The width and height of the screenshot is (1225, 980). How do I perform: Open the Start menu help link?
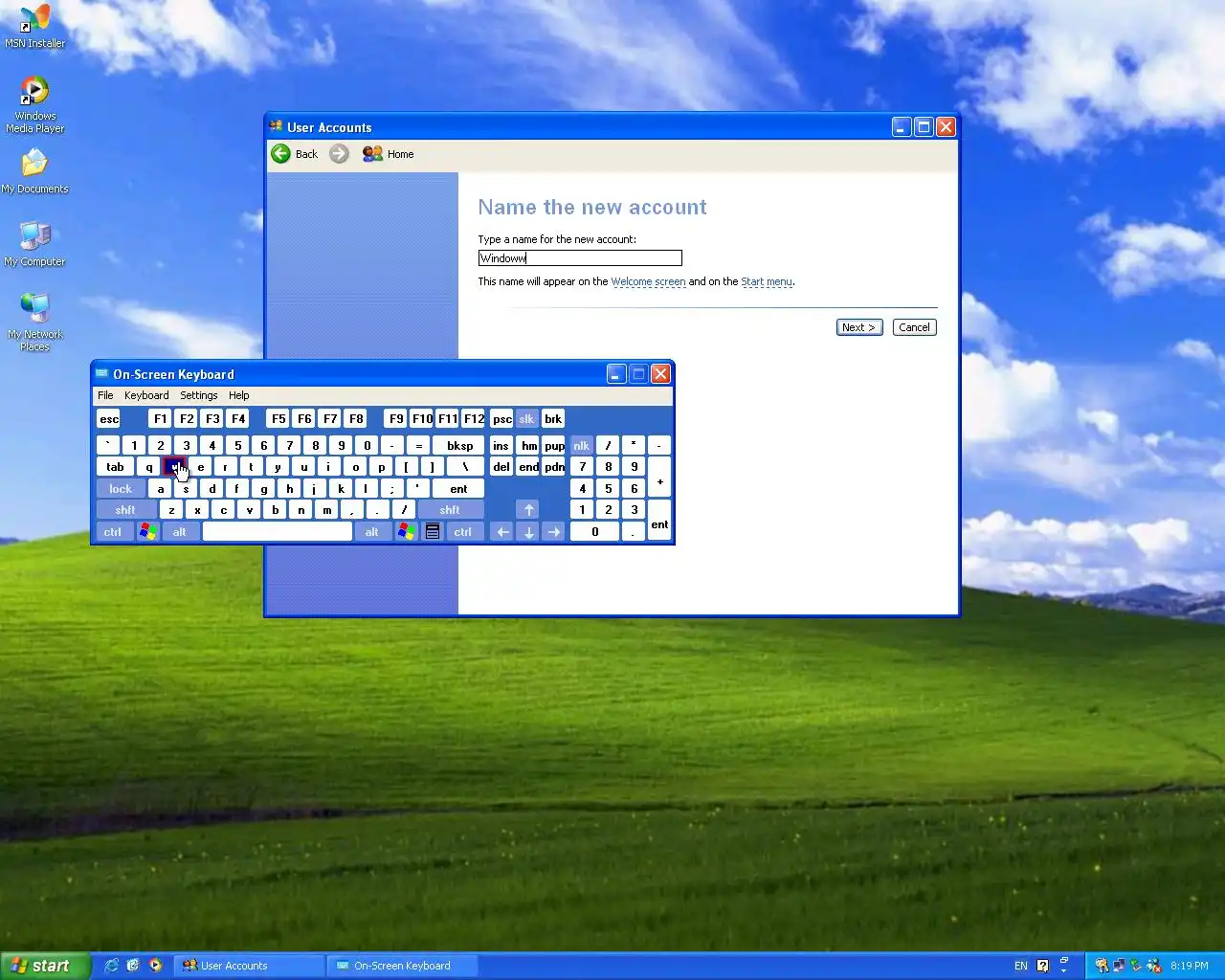point(767,281)
